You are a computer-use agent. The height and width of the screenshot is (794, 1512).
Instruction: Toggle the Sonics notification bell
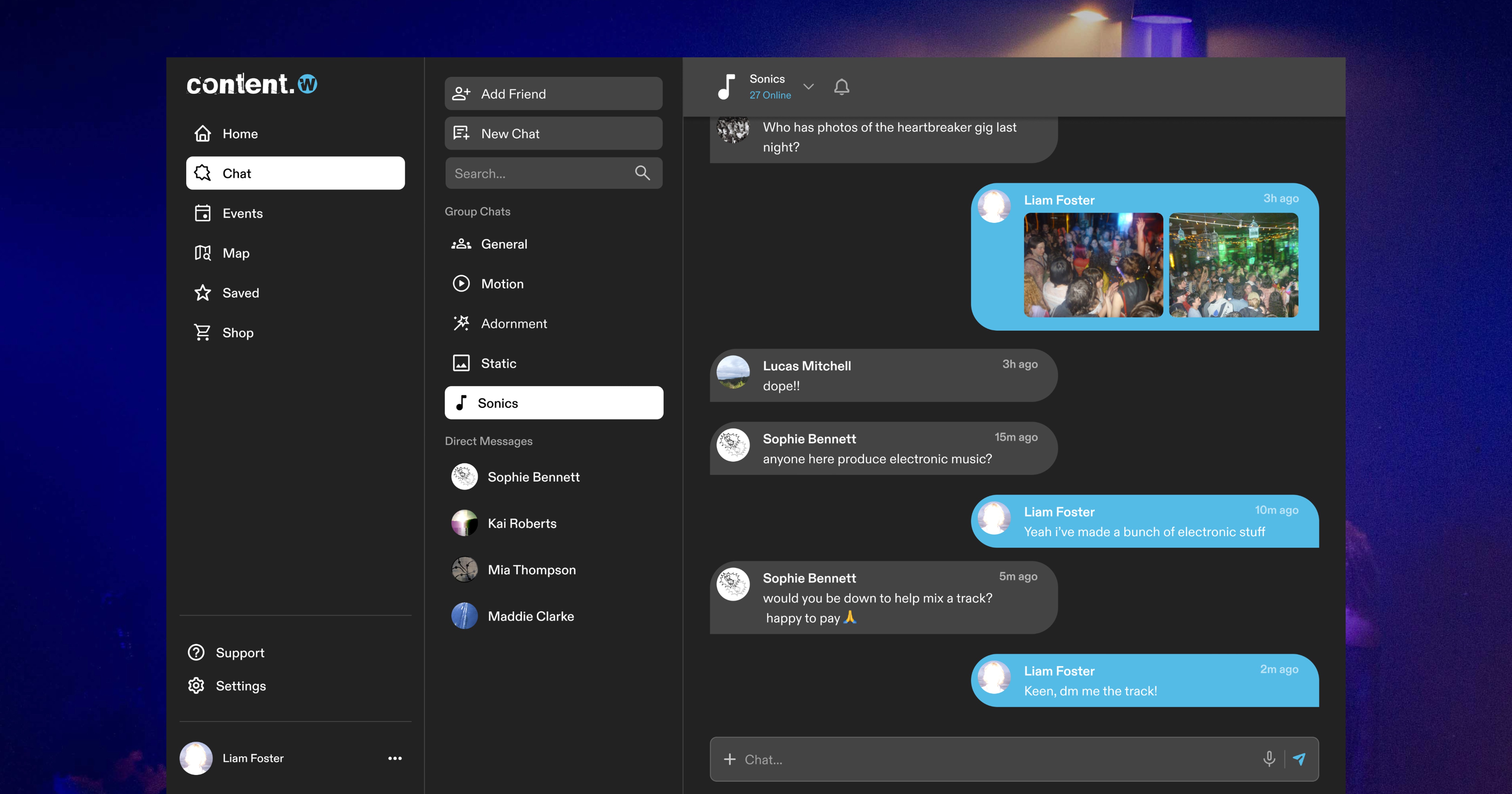(841, 87)
